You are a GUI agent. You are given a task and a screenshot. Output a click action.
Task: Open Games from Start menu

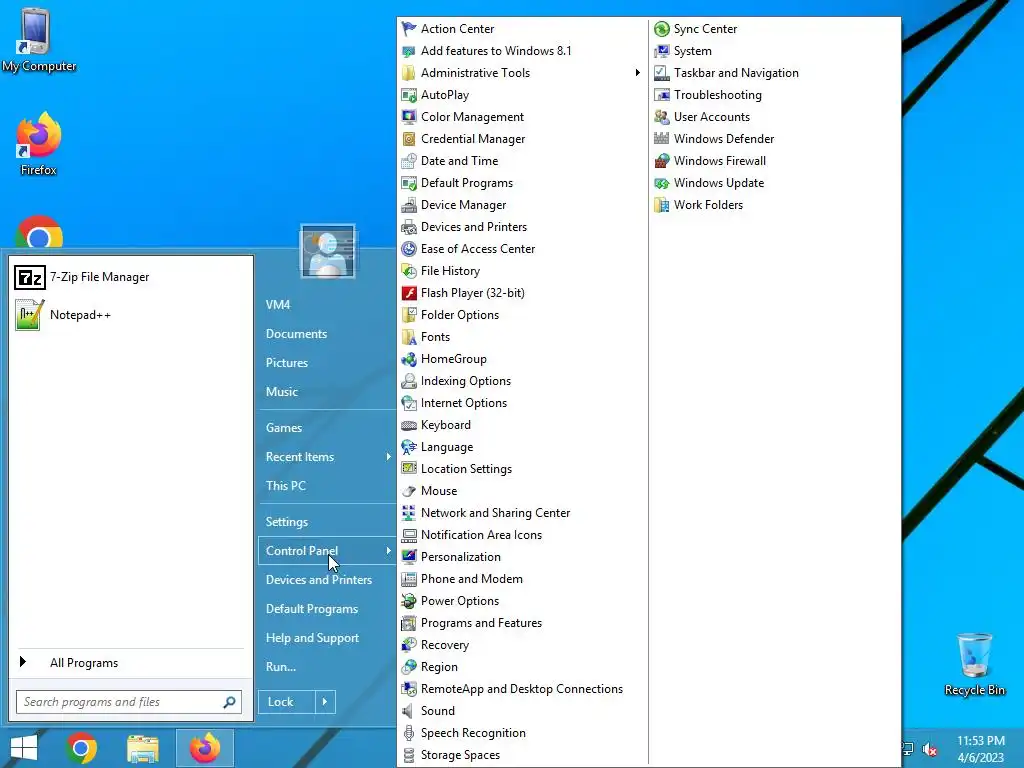point(283,428)
